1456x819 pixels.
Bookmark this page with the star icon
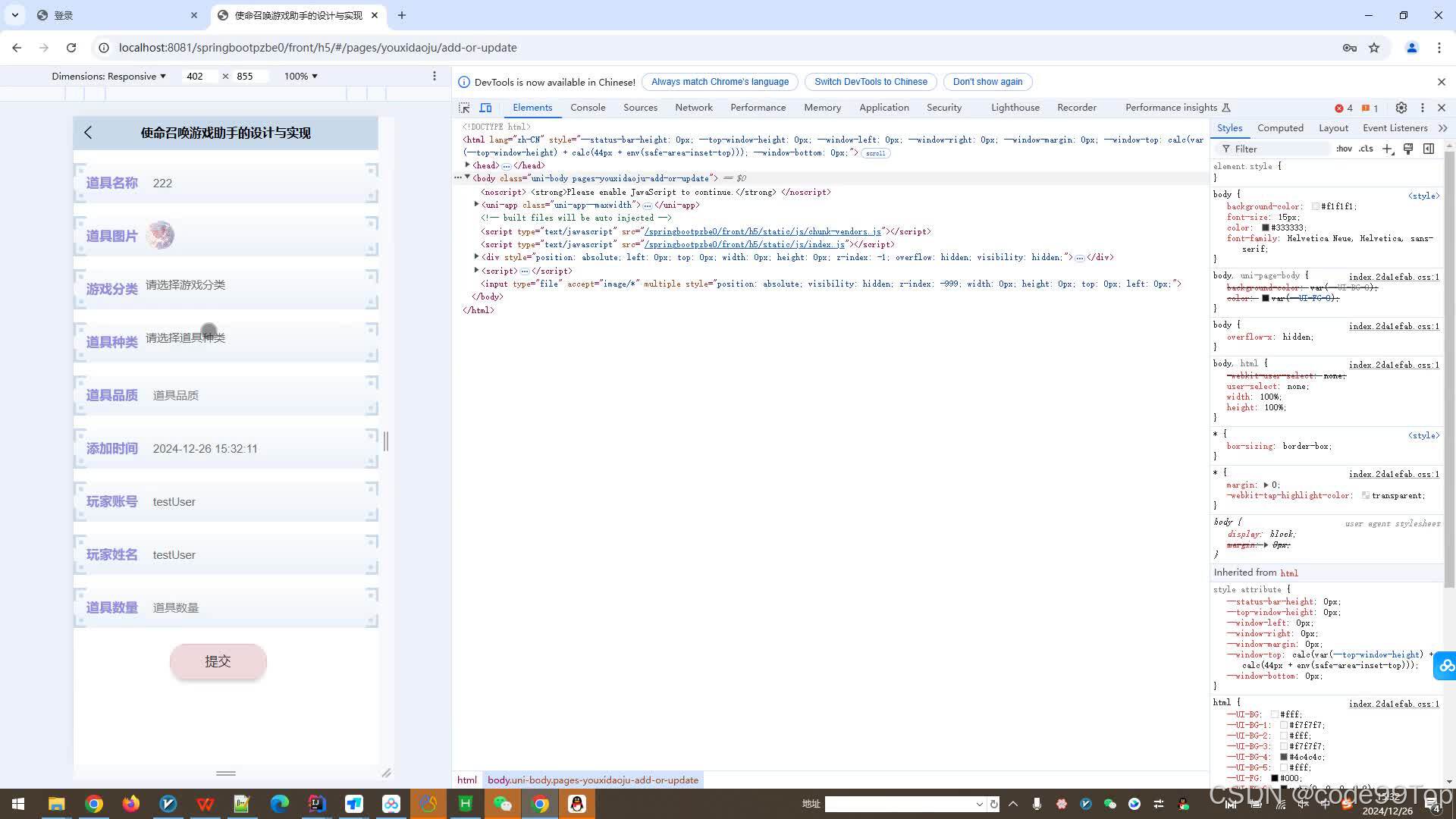click(1374, 48)
